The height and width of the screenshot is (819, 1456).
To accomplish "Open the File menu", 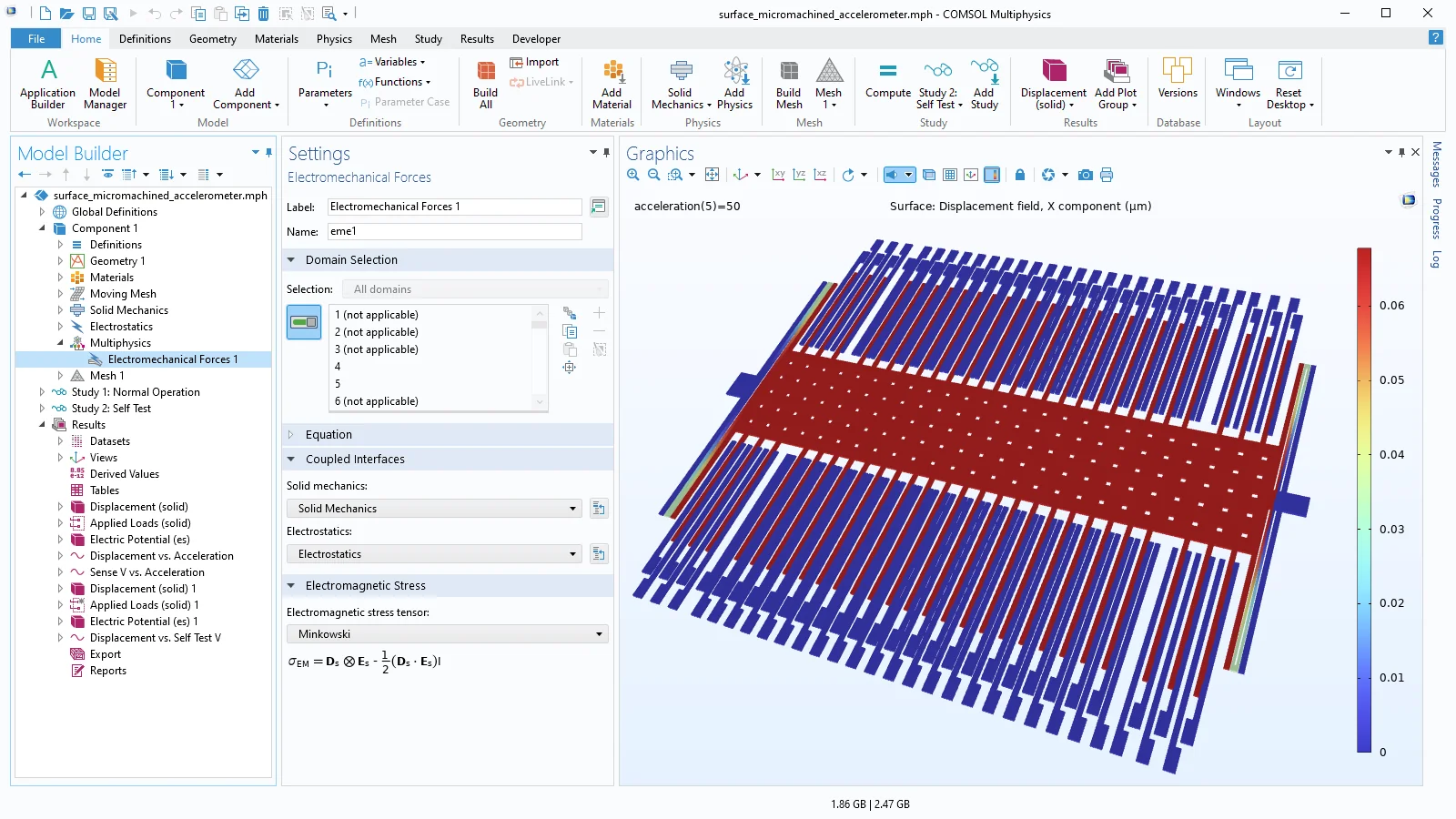I will coord(36,39).
